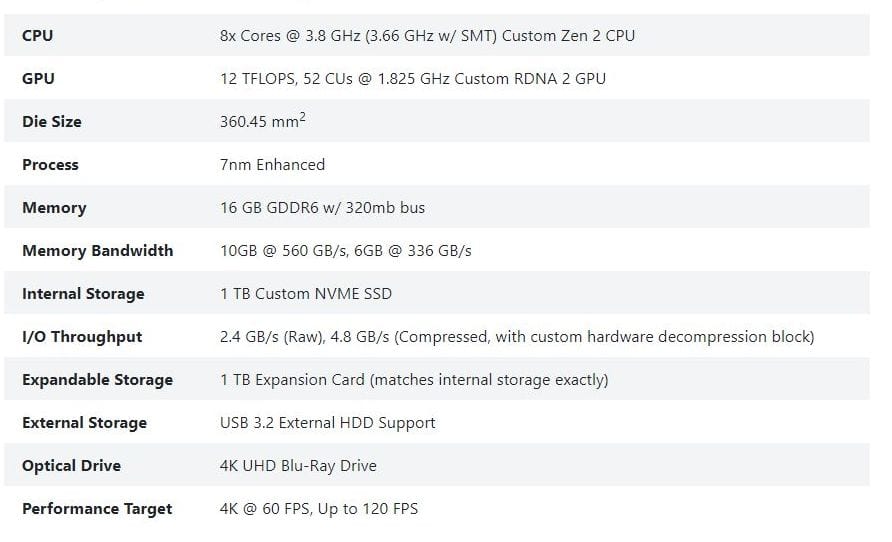
Task: Select the Internal Storage label
Action: (x=83, y=294)
